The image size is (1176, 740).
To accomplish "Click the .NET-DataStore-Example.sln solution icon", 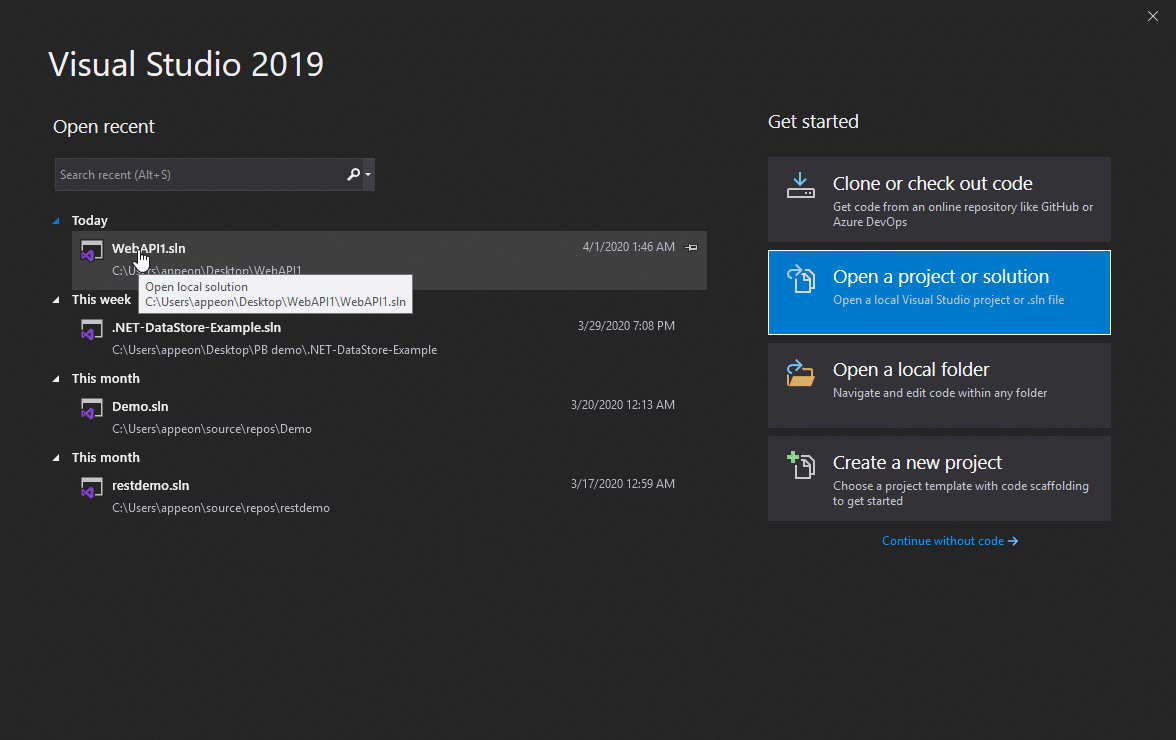I will [x=92, y=330].
